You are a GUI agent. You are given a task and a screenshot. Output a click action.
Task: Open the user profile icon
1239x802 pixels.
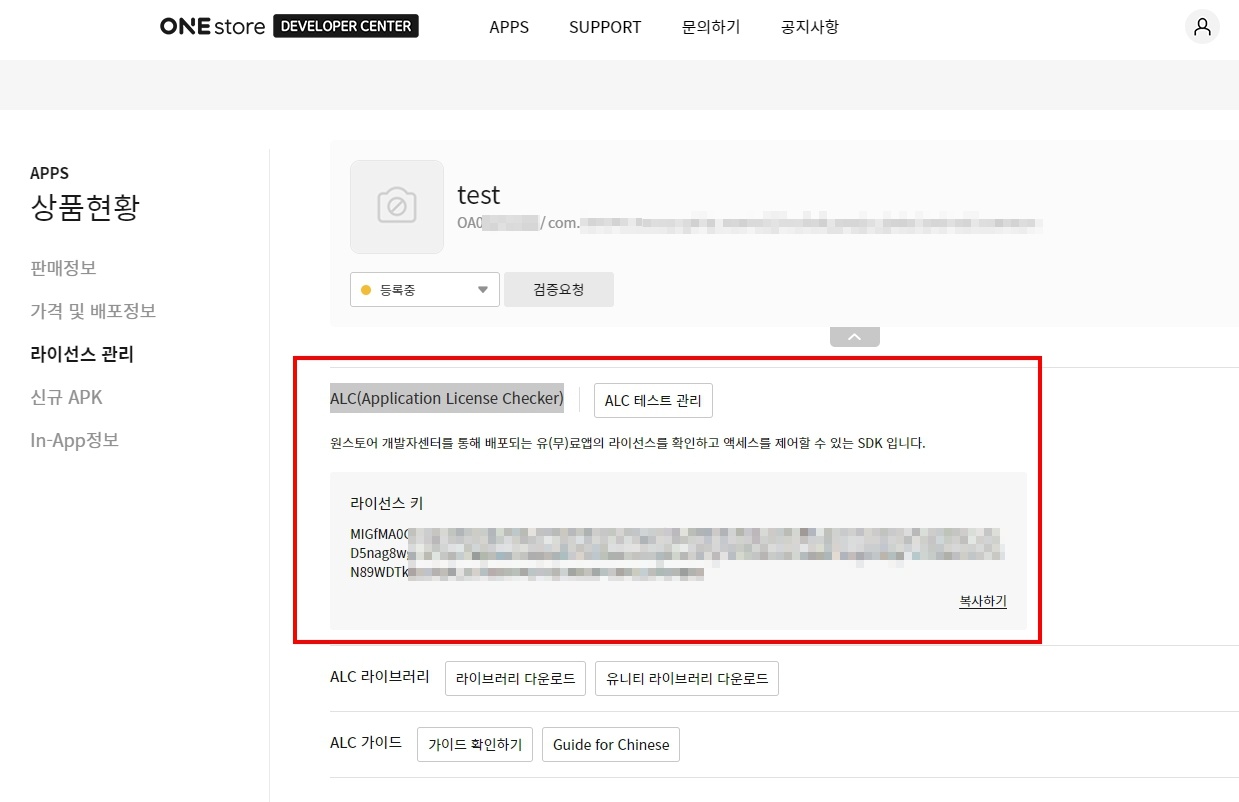(1202, 27)
